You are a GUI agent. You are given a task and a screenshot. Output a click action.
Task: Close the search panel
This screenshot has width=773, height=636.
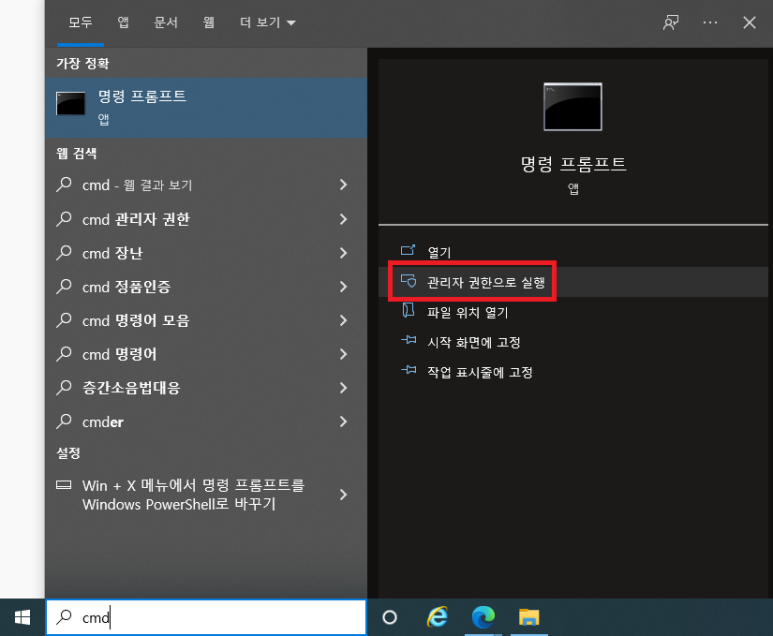(x=749, y=22)
